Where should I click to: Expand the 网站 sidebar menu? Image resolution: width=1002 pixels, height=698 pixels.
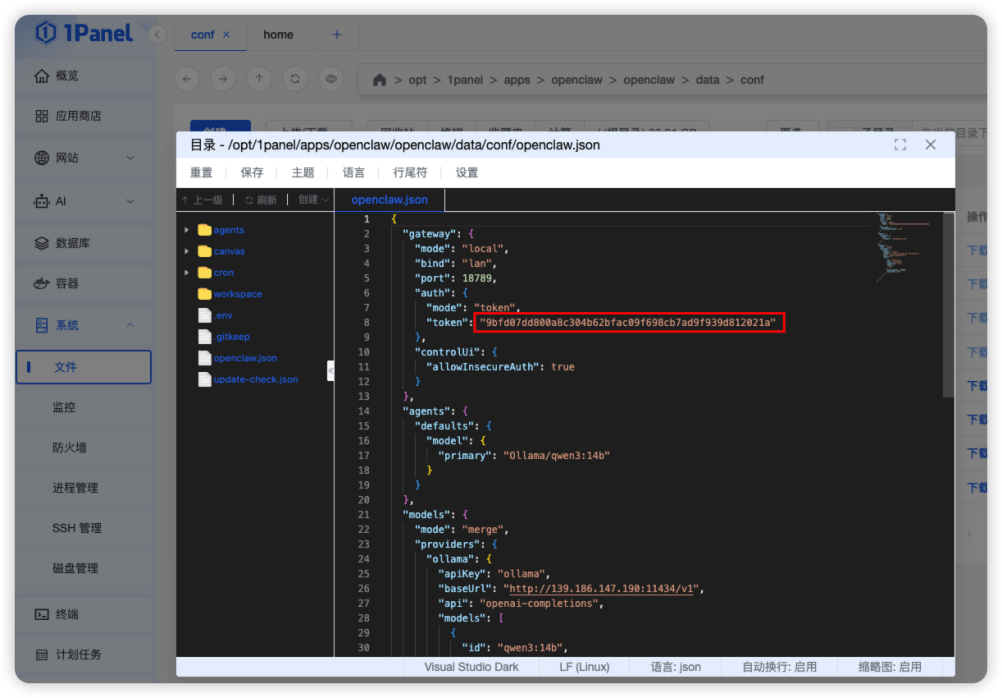pyautogui.click(x=84, y=157)
